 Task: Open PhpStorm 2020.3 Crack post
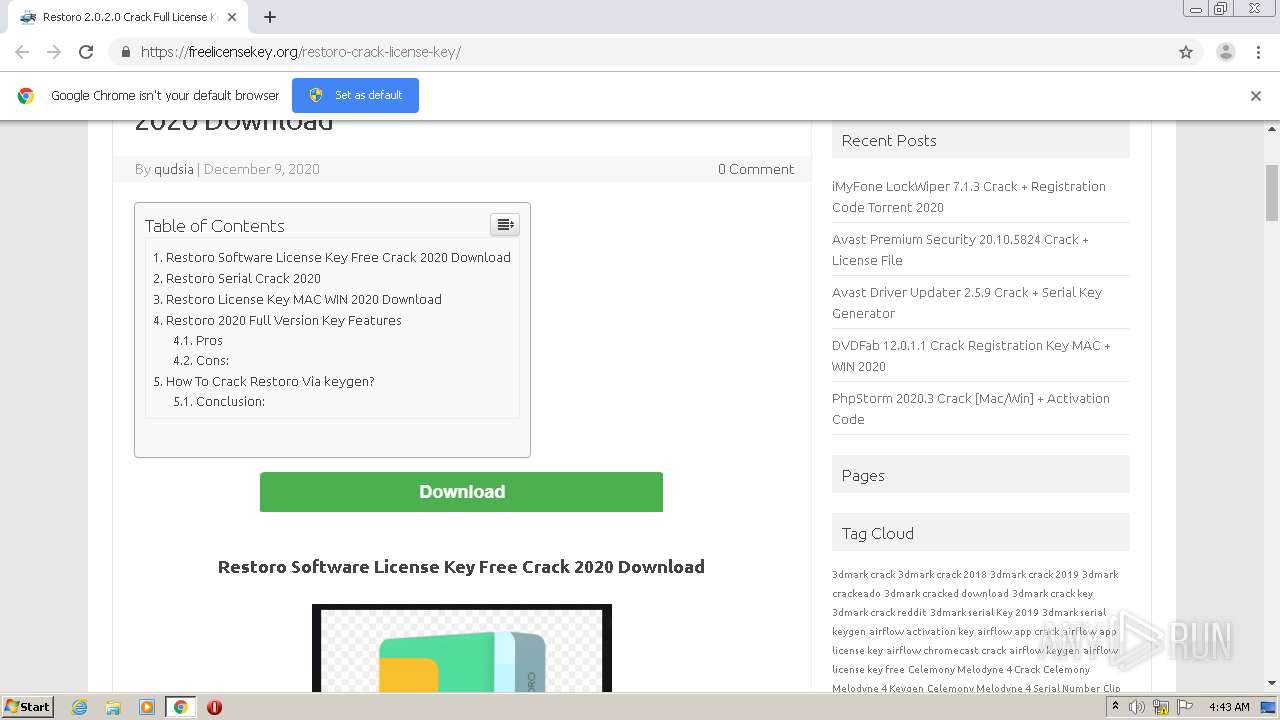coord(971,409)
